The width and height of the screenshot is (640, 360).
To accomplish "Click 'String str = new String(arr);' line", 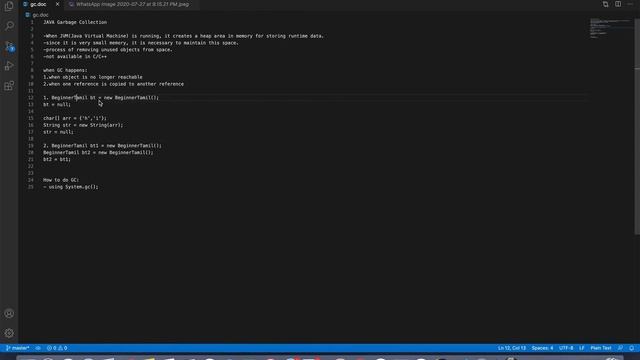I will coord(83,125).
